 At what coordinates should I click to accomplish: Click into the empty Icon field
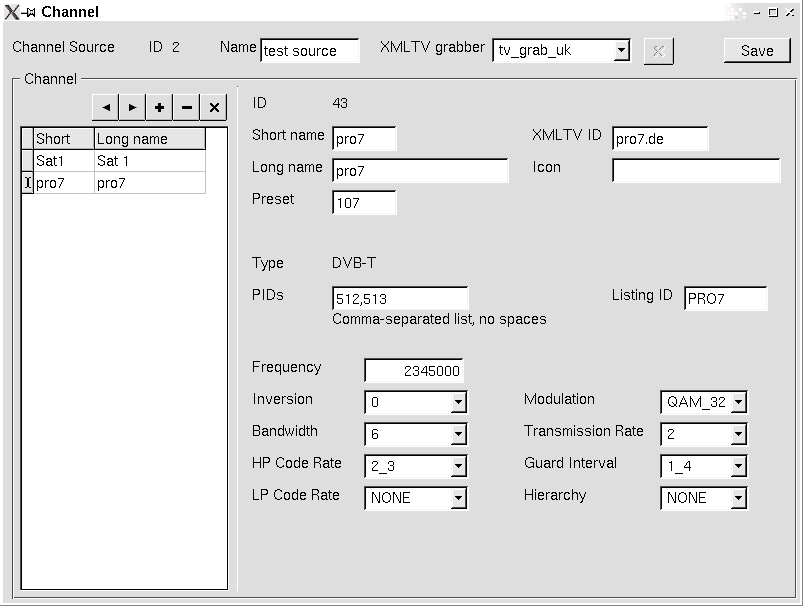(695, 171)
